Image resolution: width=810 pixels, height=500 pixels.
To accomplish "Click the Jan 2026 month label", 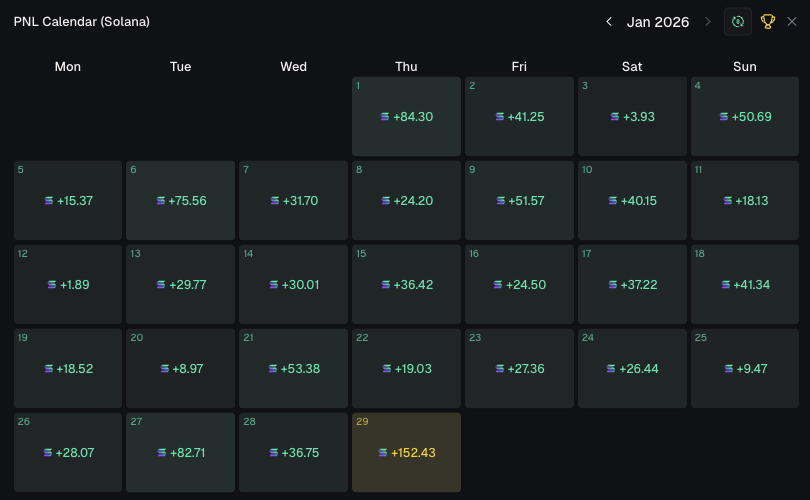I will pos(658,22).
